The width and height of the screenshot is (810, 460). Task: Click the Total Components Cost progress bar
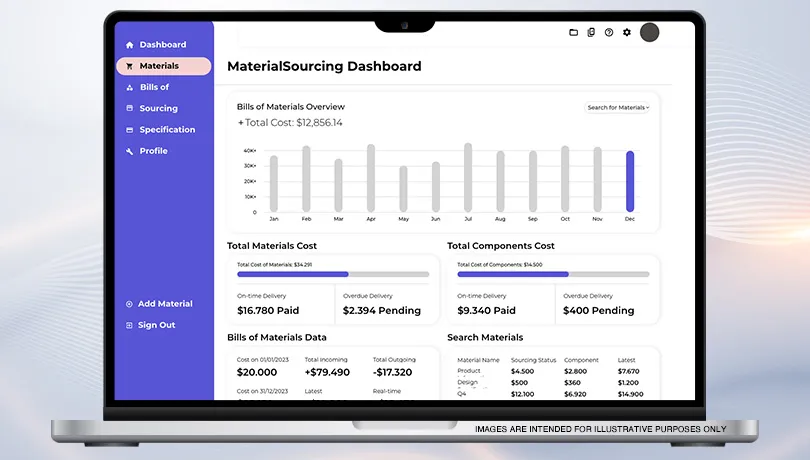pyautogui.click(x=552, y=274)
